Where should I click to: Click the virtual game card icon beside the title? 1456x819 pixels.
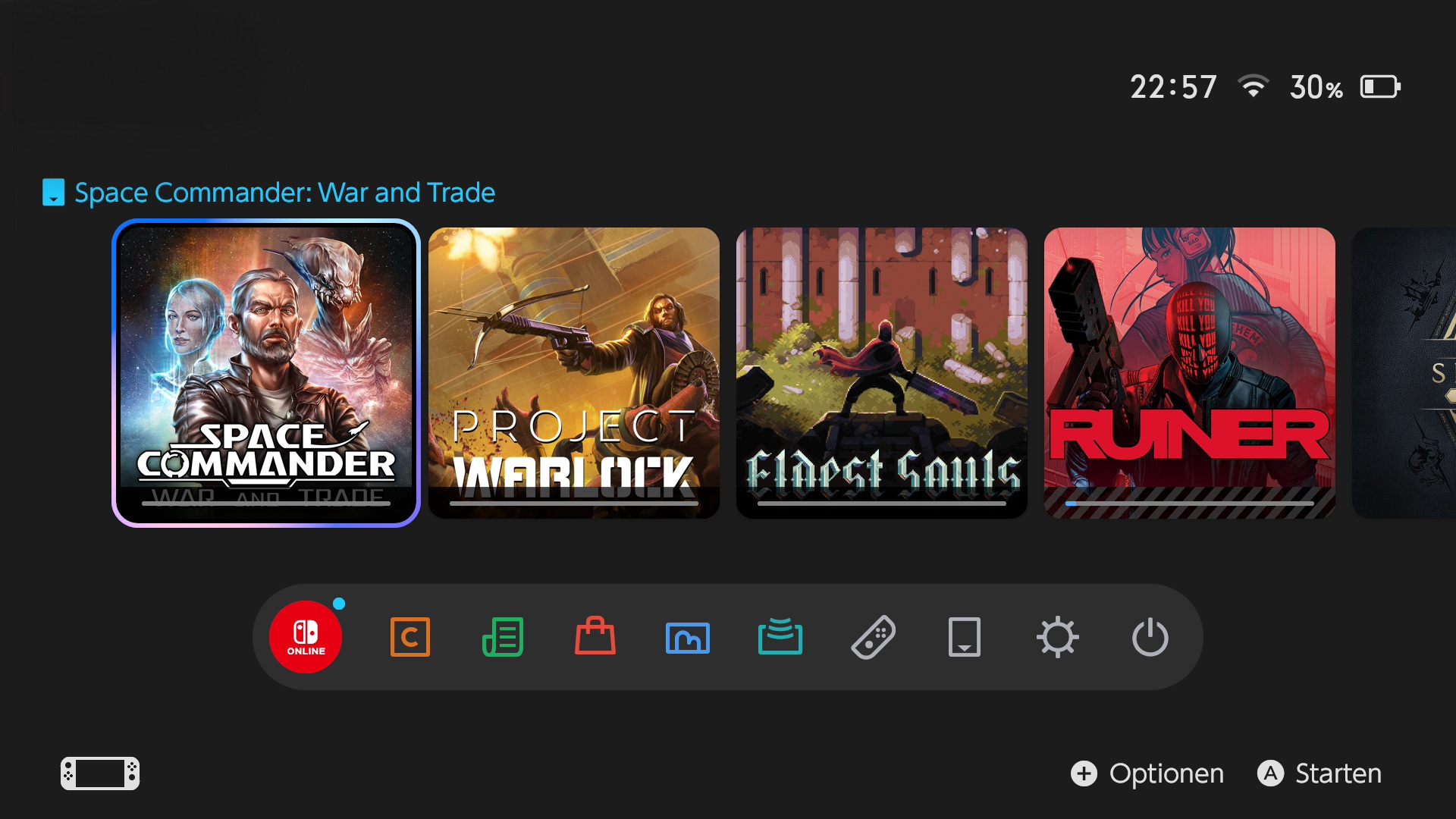53,193
